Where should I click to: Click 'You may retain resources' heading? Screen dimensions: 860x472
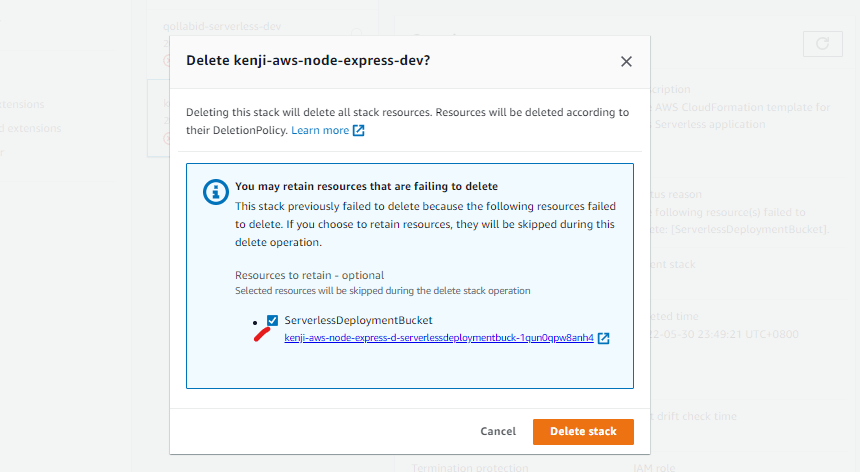366,186
